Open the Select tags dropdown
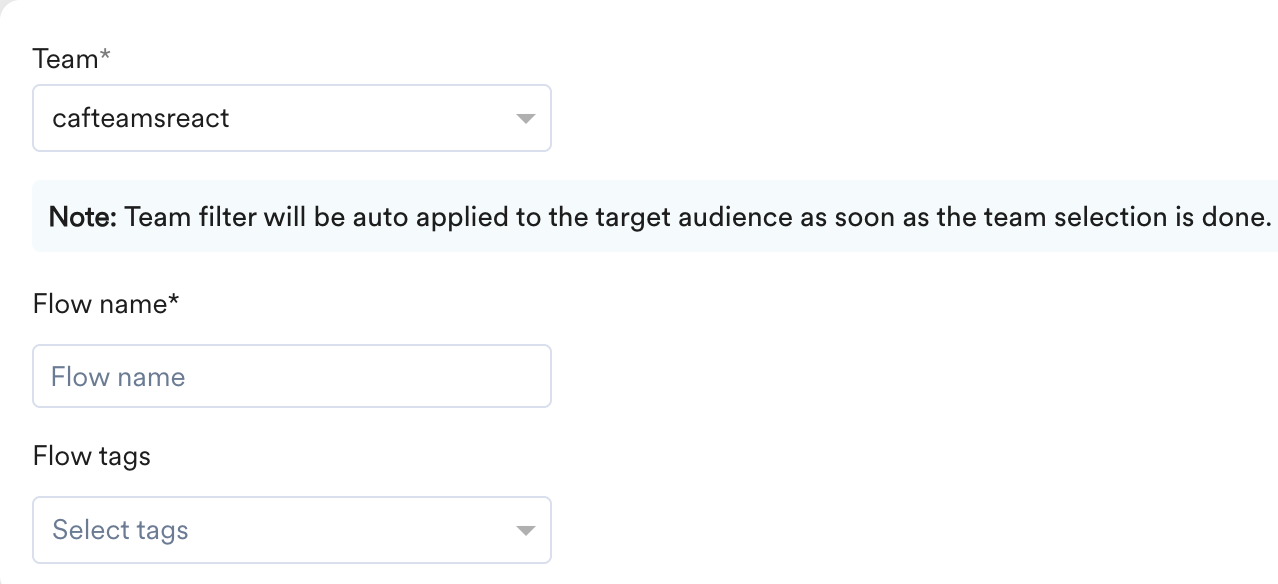Image resolution: width=1278 pixels, height=584 pixels. pos(292,530)
